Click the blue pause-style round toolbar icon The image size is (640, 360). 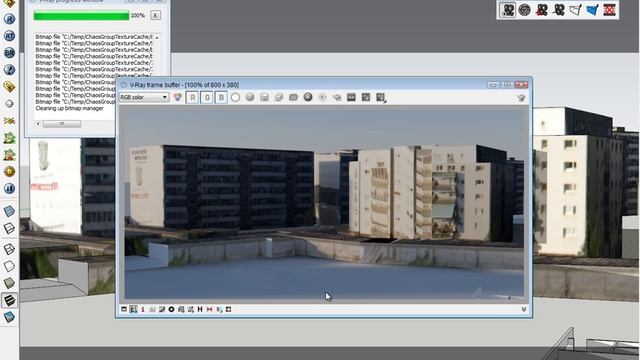tap(9, 189)
